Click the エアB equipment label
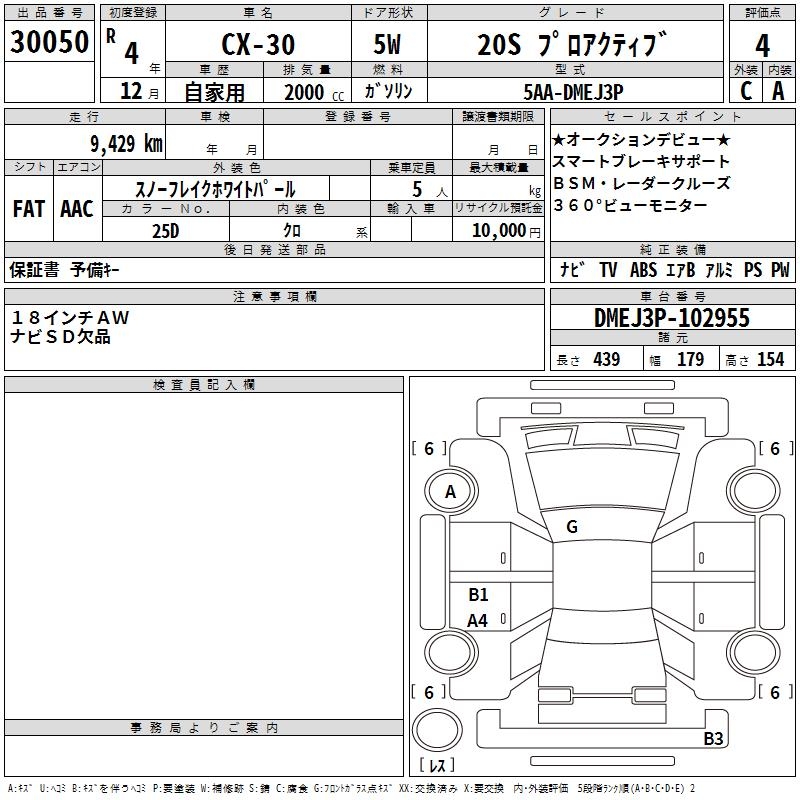This screenshot has height=800, width=800. tap(681, 270)
